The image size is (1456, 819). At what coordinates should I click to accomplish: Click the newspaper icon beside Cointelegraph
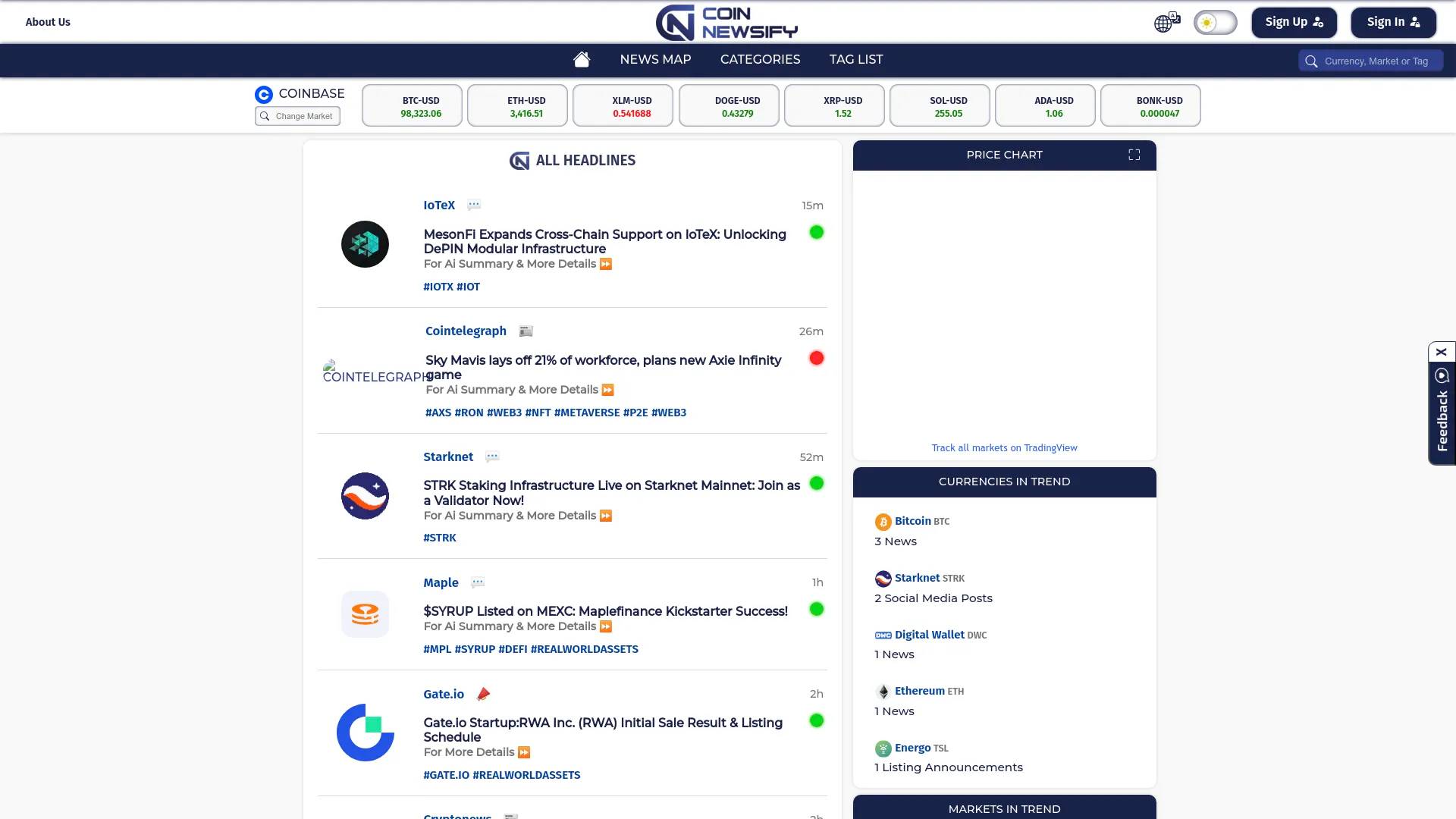click(x=526, y=331)
